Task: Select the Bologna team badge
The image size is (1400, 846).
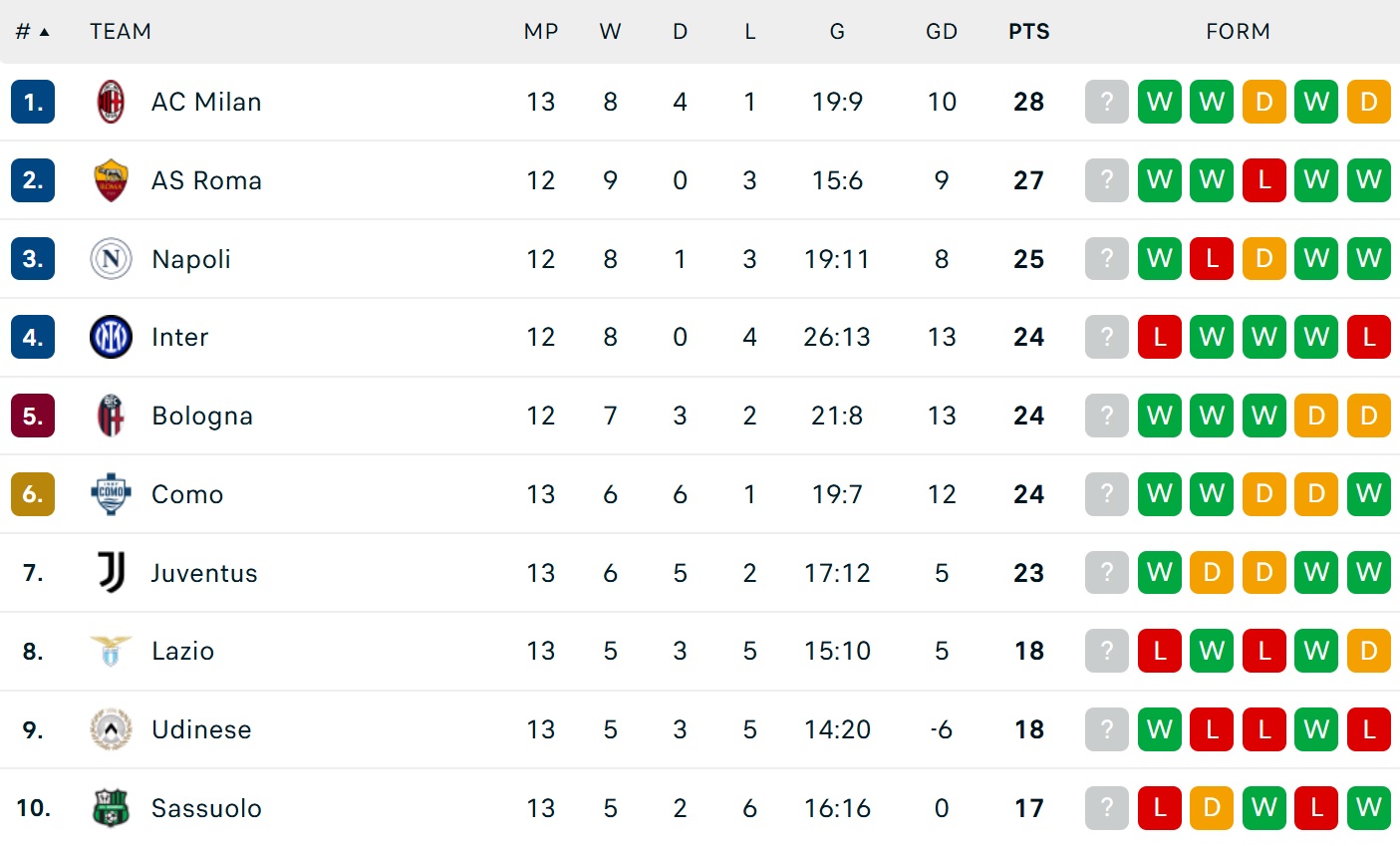Action: tap(111, 416)
